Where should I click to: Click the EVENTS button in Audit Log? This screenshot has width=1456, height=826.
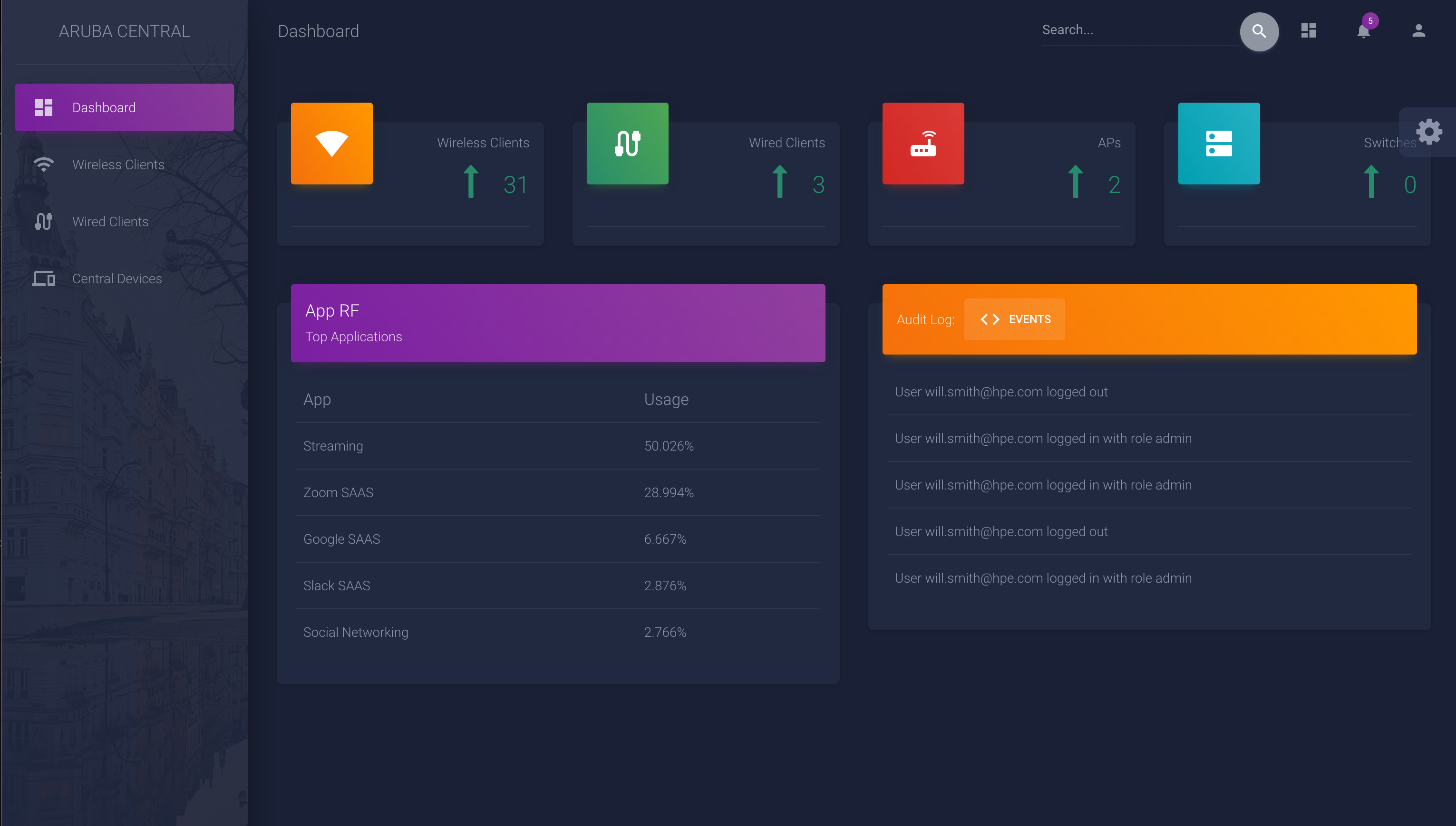point(1015,319)
